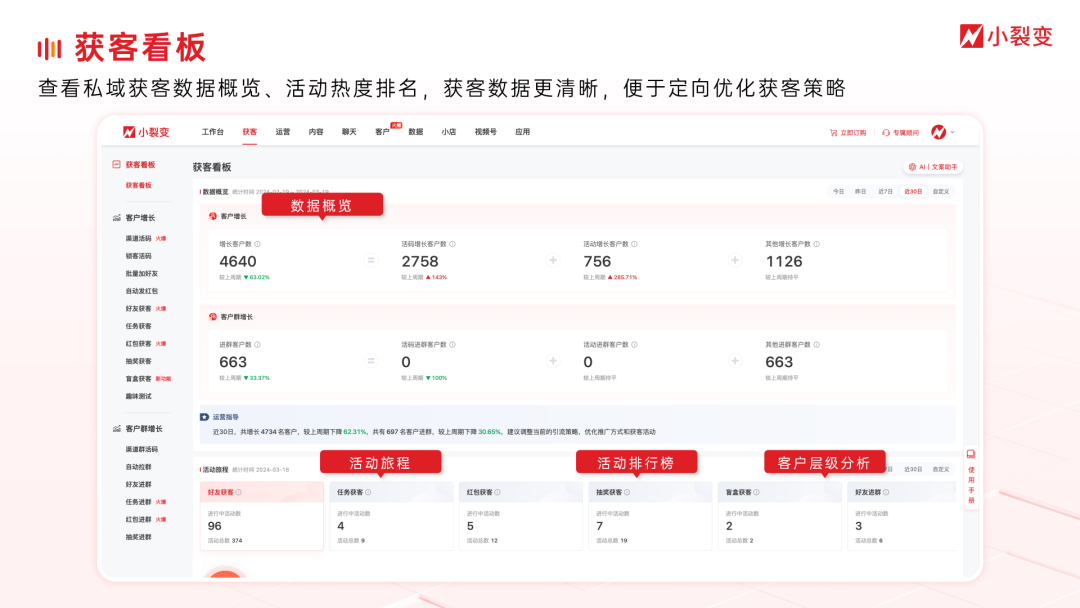Screen dimensions: 1080x608
Task: Open the 使用手册 side panel icon
Action: click(970, 454)
